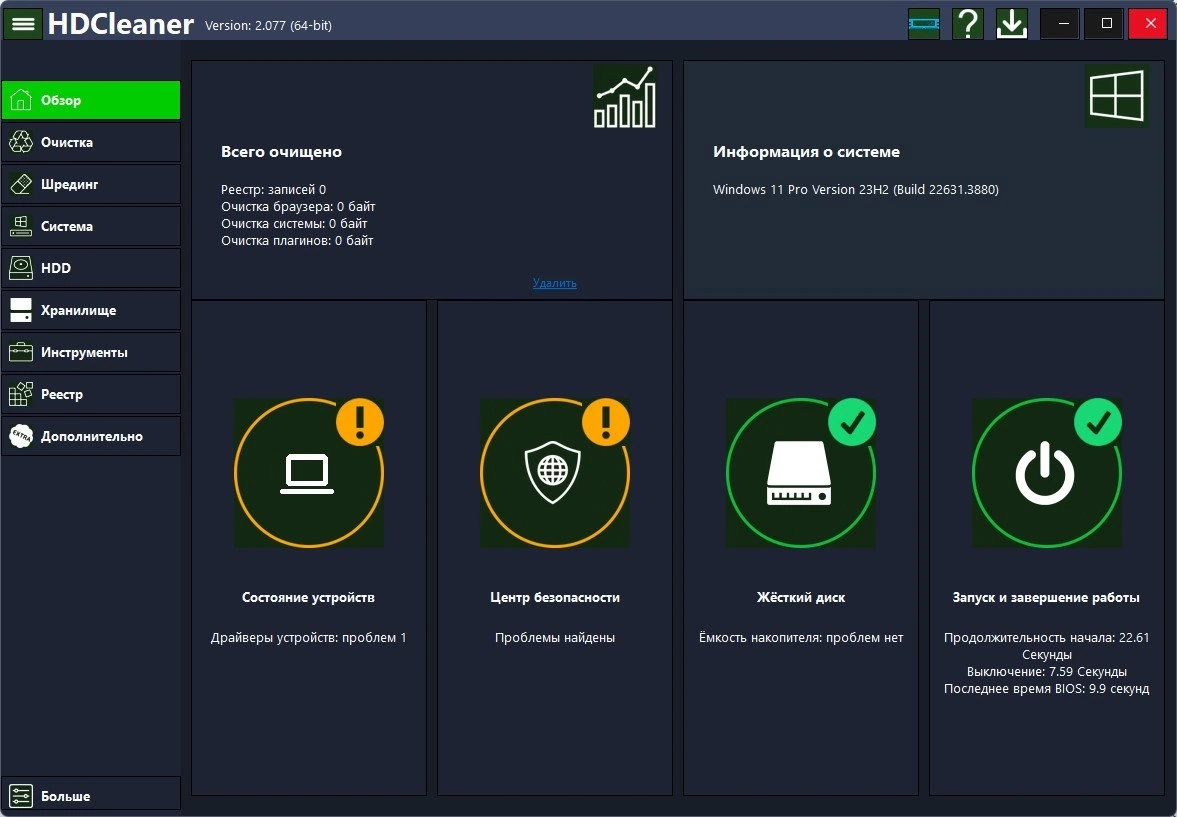Select Дополнительно in the sidebar
1177x817 pixels.
tap(91, 436)
